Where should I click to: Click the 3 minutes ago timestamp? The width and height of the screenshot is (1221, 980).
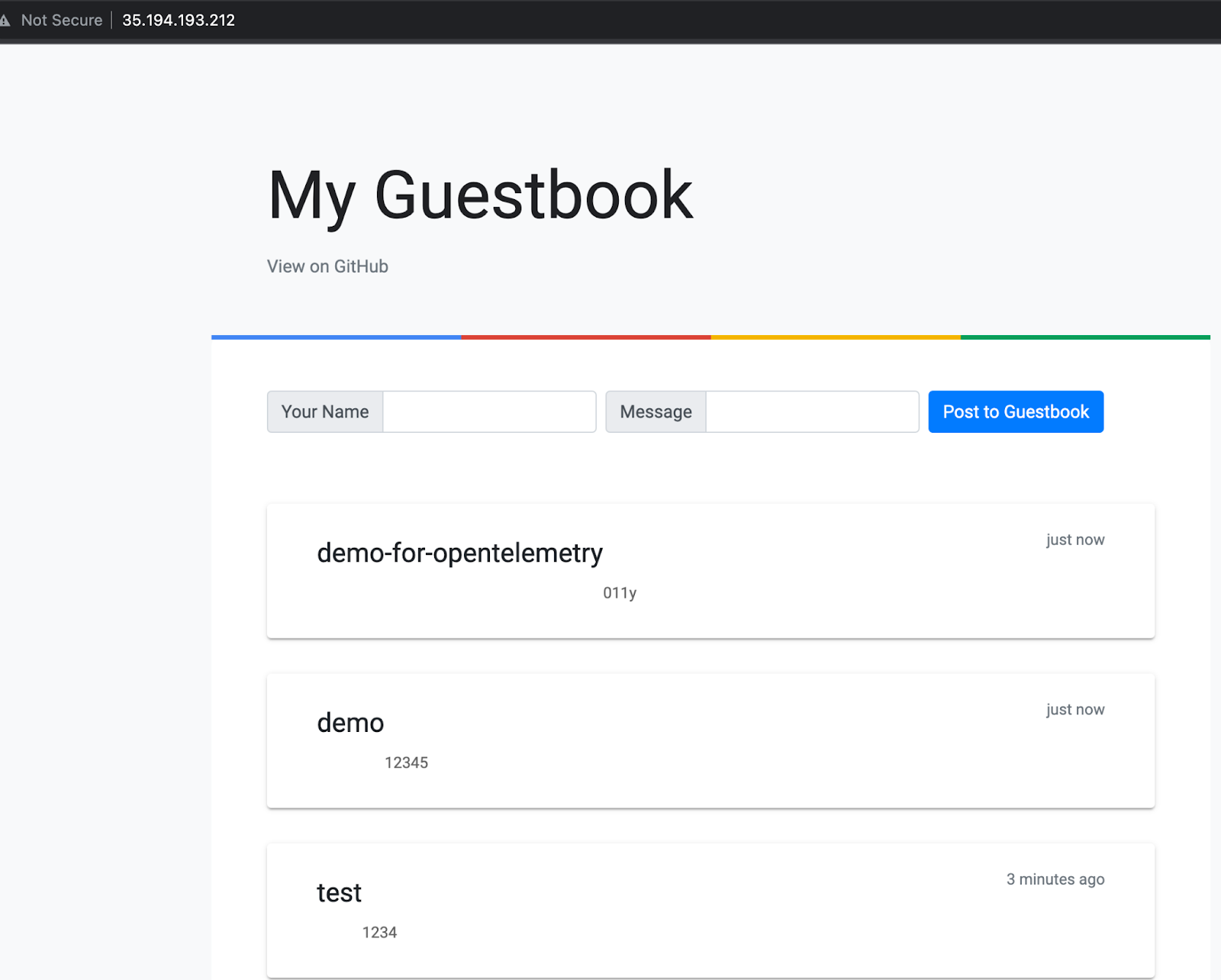(x=1055, y=879)
